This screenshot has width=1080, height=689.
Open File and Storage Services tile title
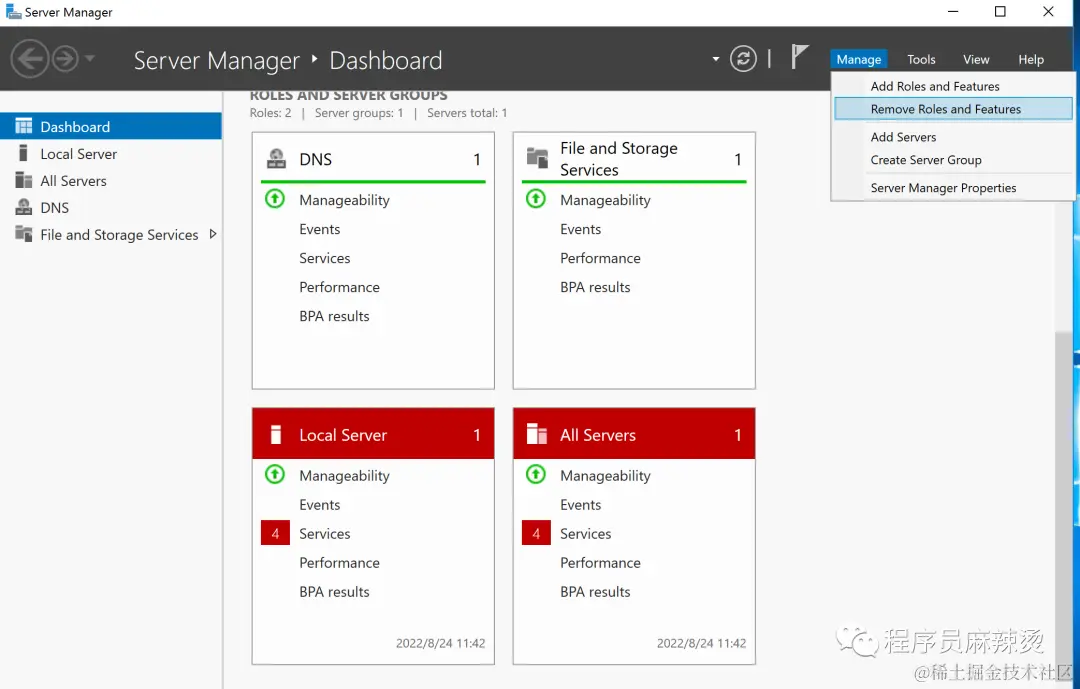(619, 159)
